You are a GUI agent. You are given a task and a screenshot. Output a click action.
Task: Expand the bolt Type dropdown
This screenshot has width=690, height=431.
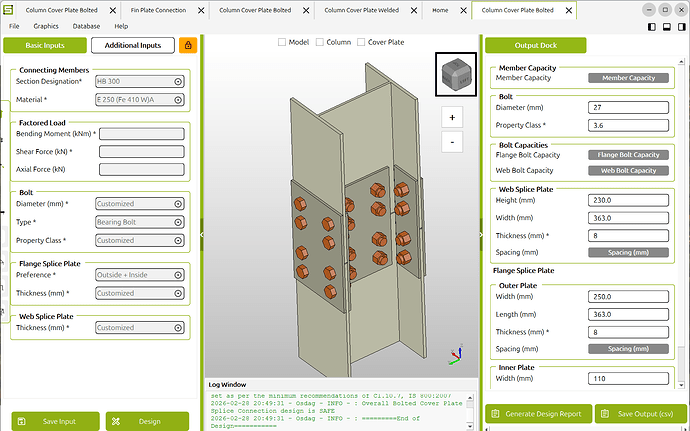tap(140, 222)
